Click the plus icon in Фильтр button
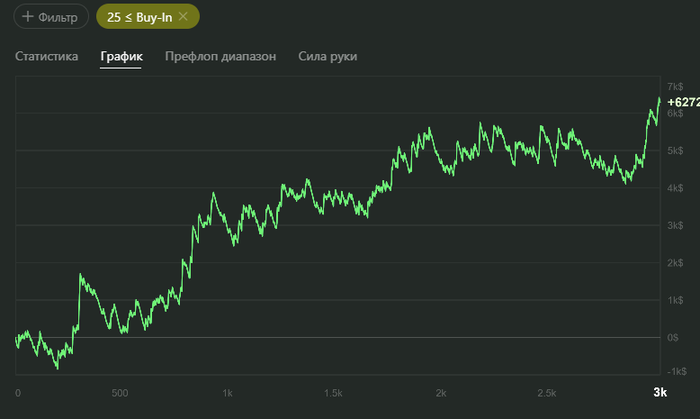 tap(28, 17)
